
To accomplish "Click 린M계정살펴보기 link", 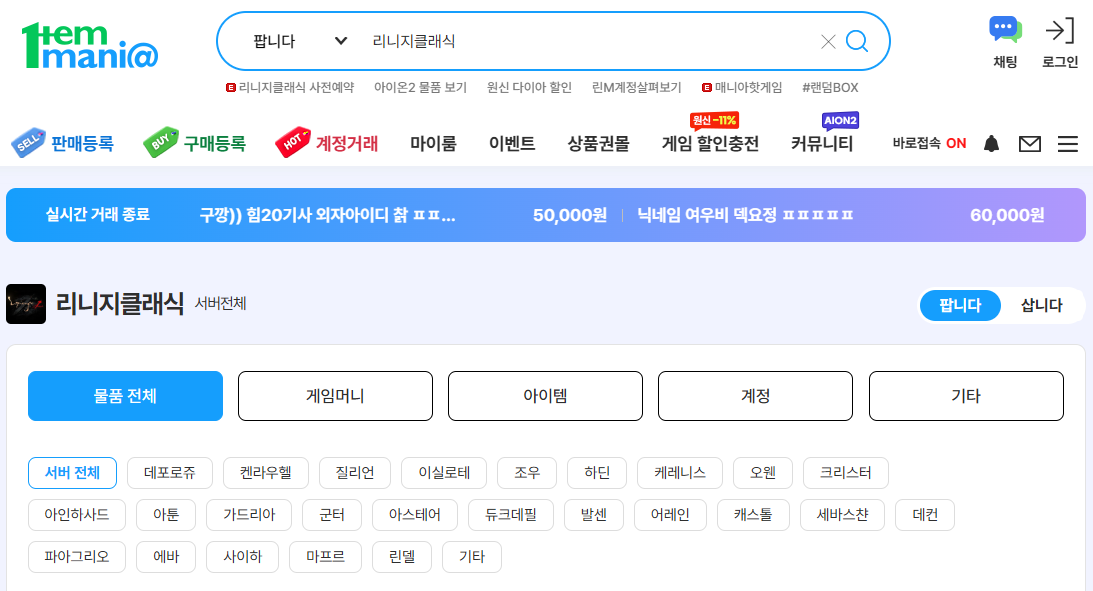I will coord(636,87).
